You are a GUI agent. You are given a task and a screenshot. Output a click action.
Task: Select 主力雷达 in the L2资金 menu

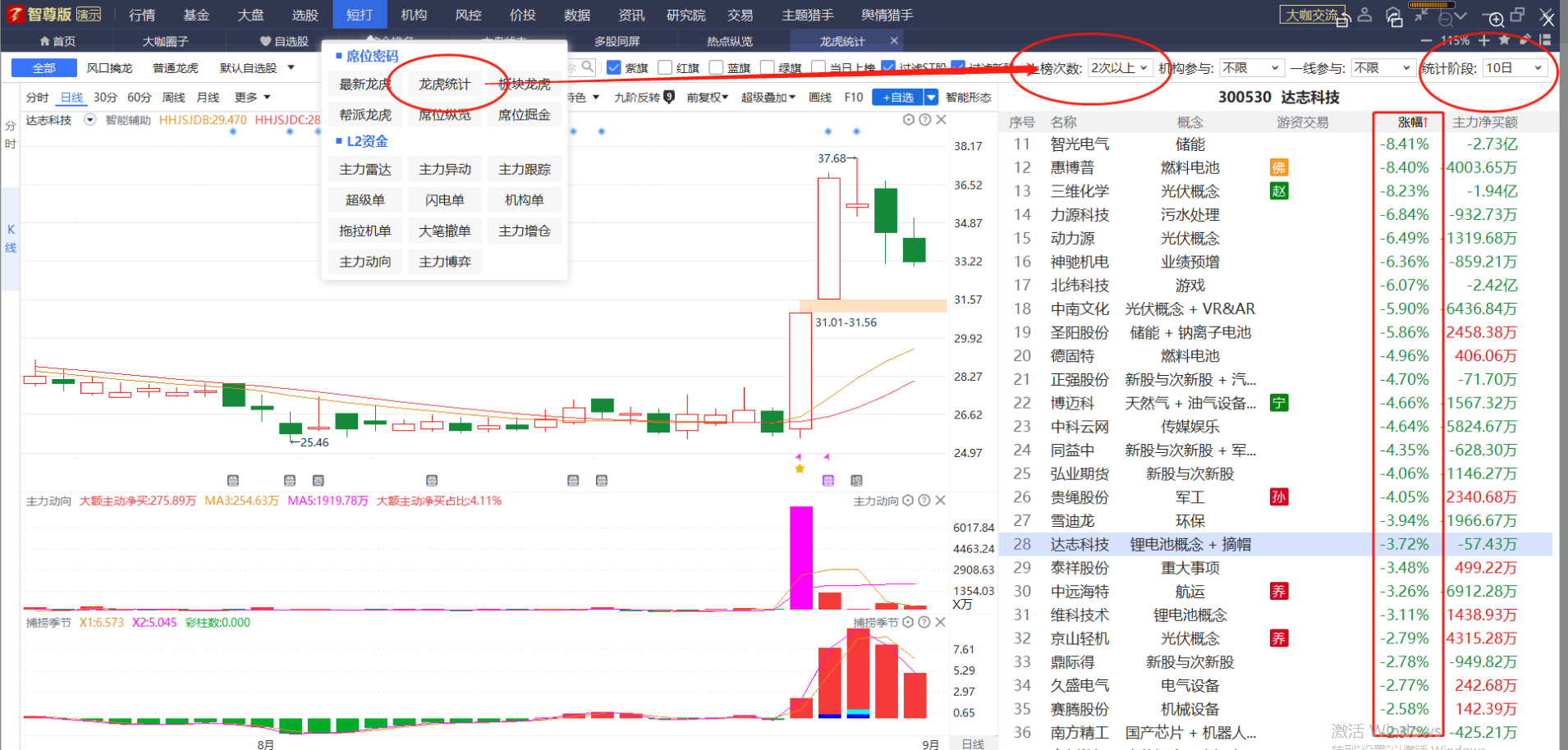pos(365,169)
